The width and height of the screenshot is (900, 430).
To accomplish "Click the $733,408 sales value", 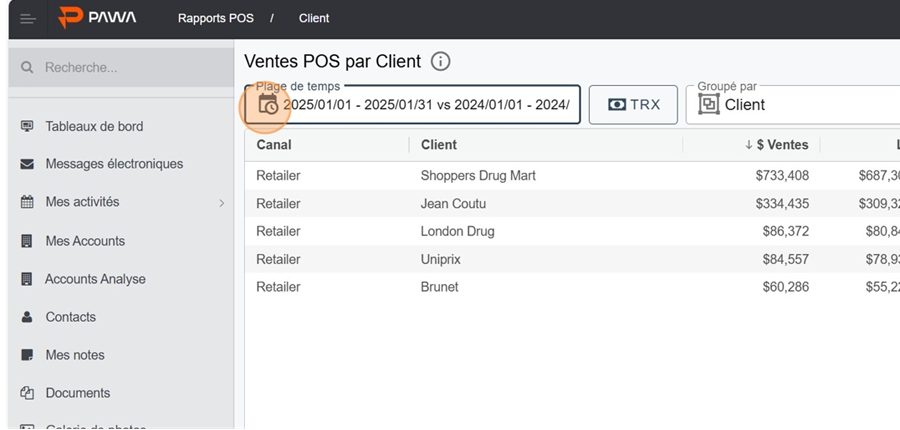I will pyautogui.click(x=782, y=176).
